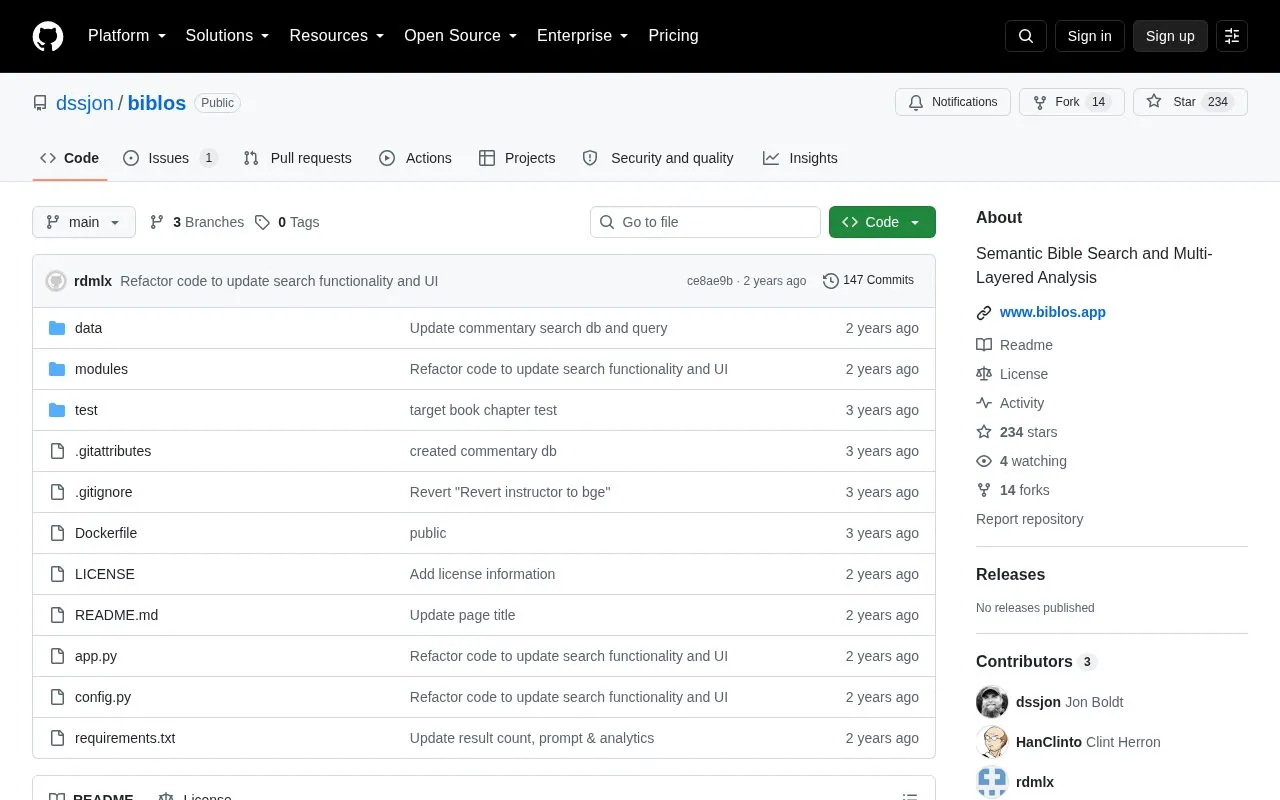Image resolution: width=1280 pixels, height=800 pixels.
Task: Click the link icon beside www.biblos.app
Action: pos(984,312)
